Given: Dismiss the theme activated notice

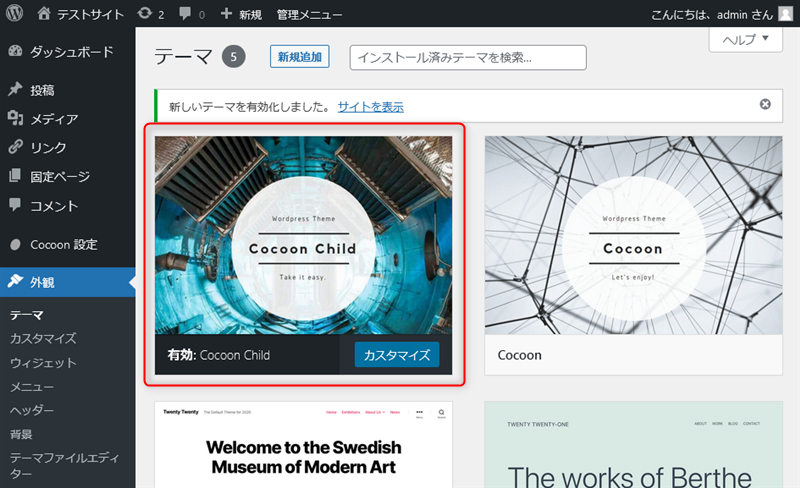Looking at the screenshot, I should coord(765,104).
